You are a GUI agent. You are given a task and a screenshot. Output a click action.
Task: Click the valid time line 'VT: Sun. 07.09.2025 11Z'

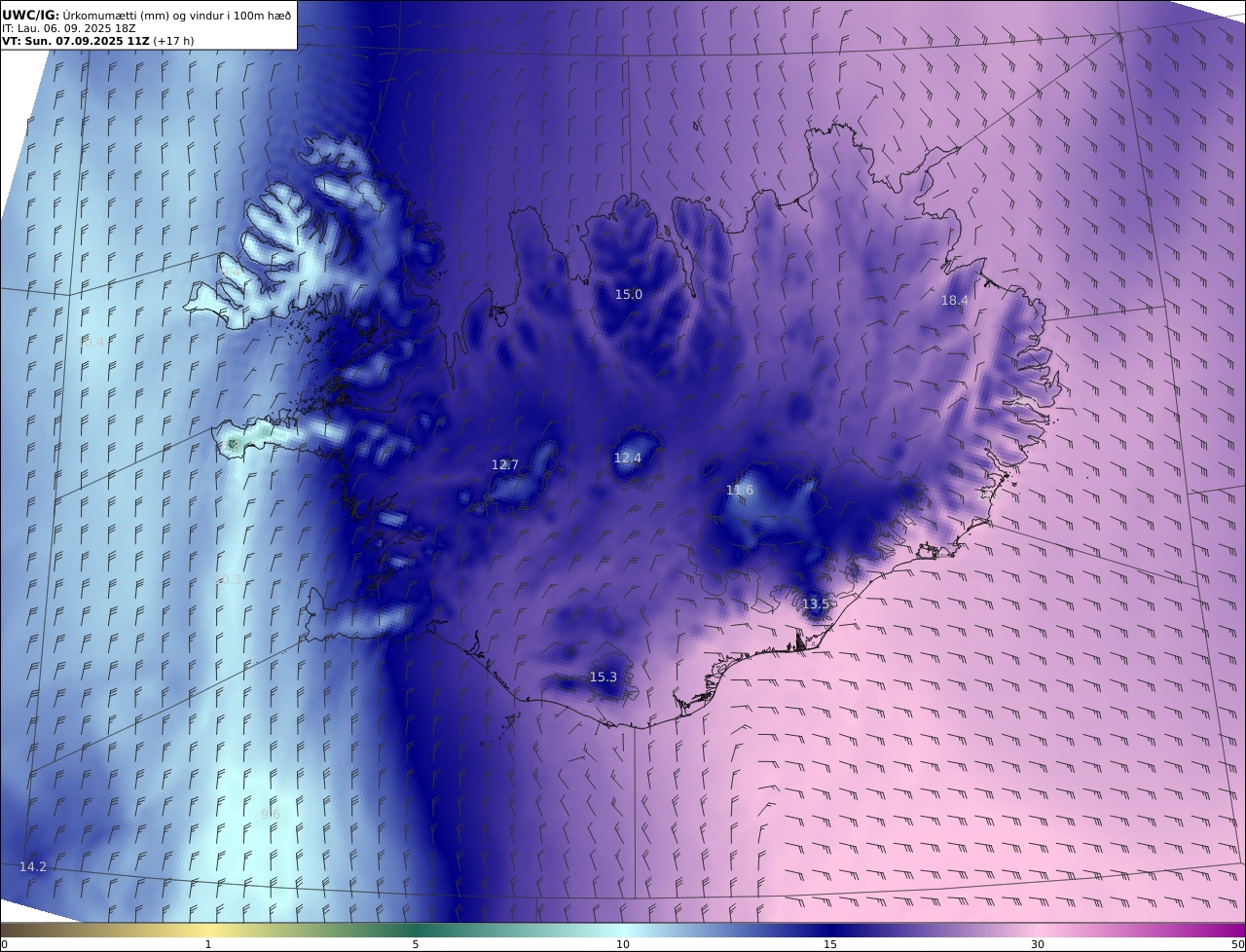pos(76,42)
